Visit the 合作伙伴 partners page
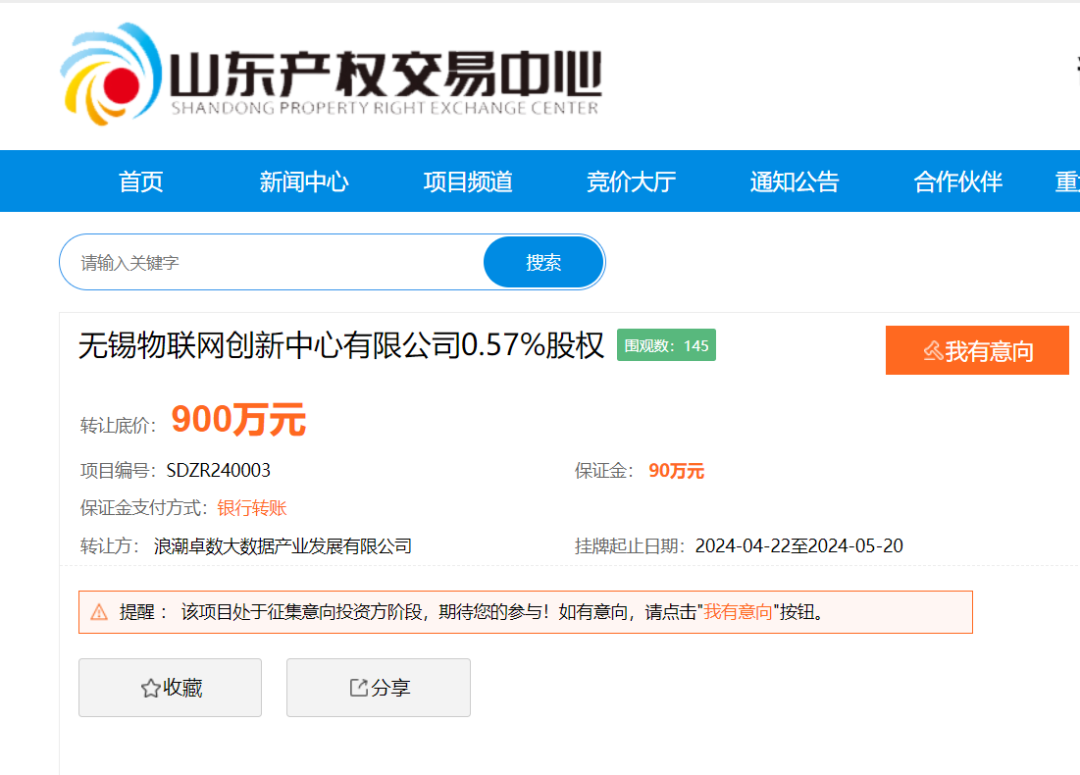 (956, 181)
